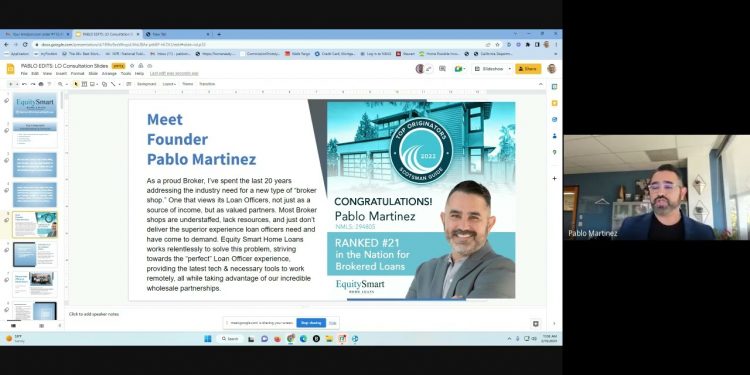Viewport: 750px width, 375px height.
Task: Open the zoom magnifier tool
Action: click(x=60, y=84)
